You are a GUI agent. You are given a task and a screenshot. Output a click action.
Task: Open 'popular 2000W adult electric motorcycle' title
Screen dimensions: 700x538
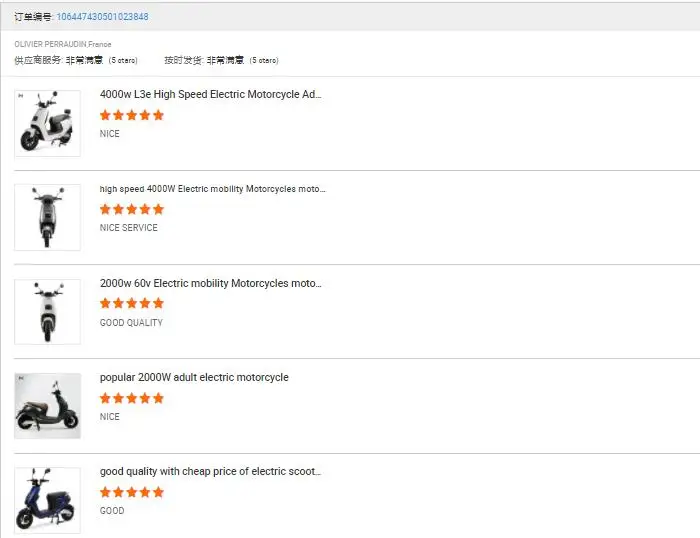click(194, 378)
